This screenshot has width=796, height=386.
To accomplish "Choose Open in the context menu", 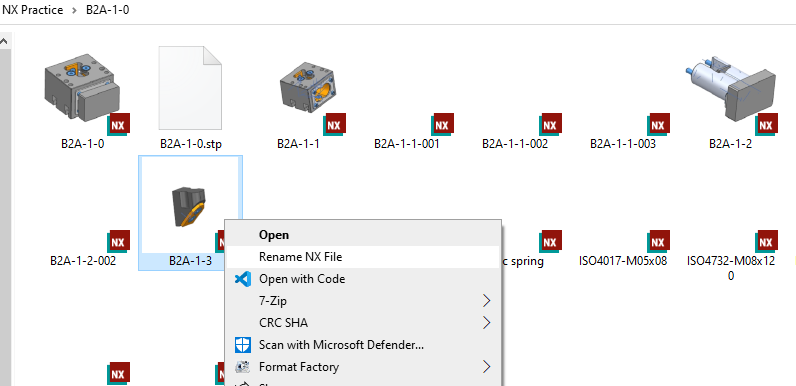I will point(363,235).
